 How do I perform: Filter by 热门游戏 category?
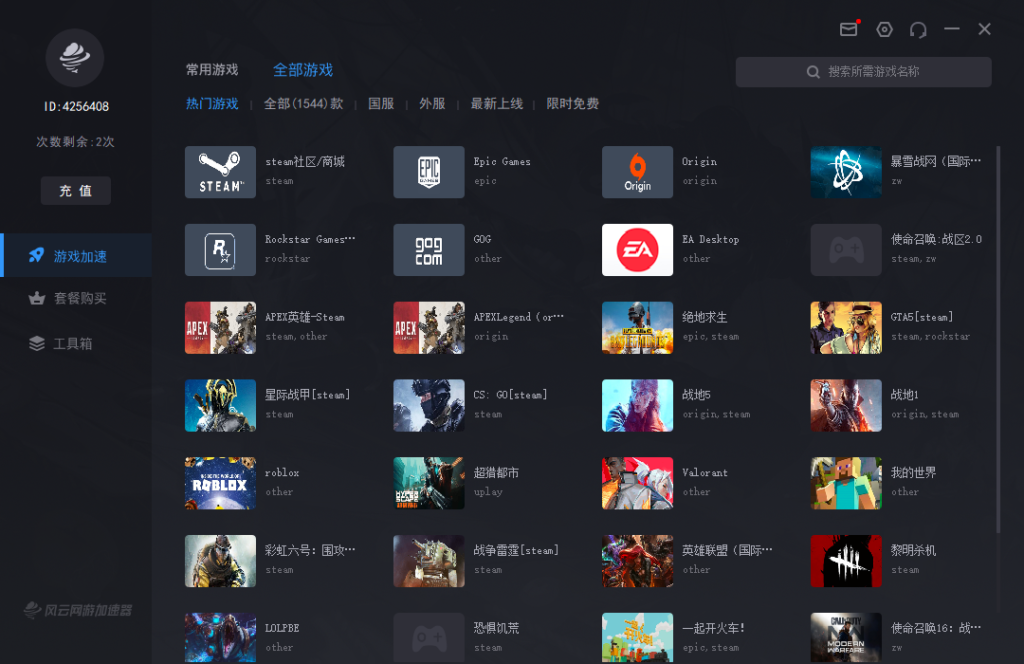[212, 104]
